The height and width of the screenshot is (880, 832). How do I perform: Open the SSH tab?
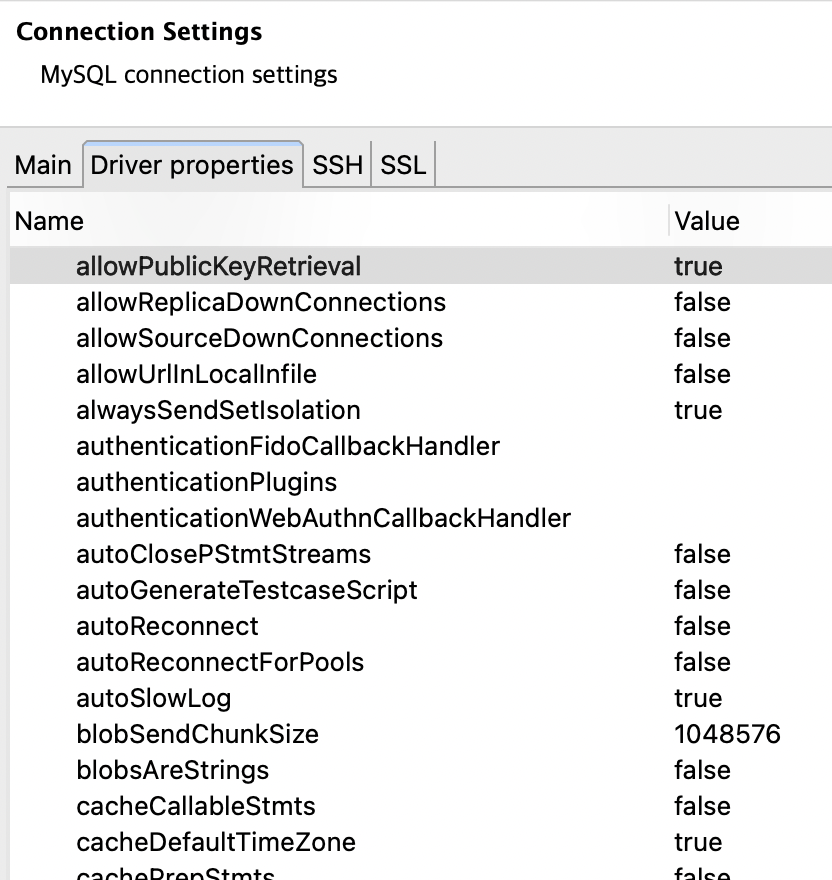pos(337,165)
